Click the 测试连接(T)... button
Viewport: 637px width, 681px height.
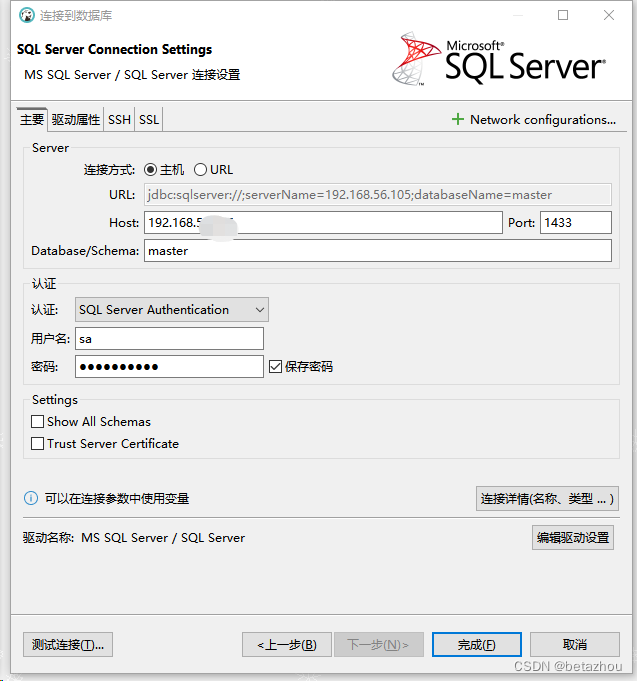[x=68, y=645]
